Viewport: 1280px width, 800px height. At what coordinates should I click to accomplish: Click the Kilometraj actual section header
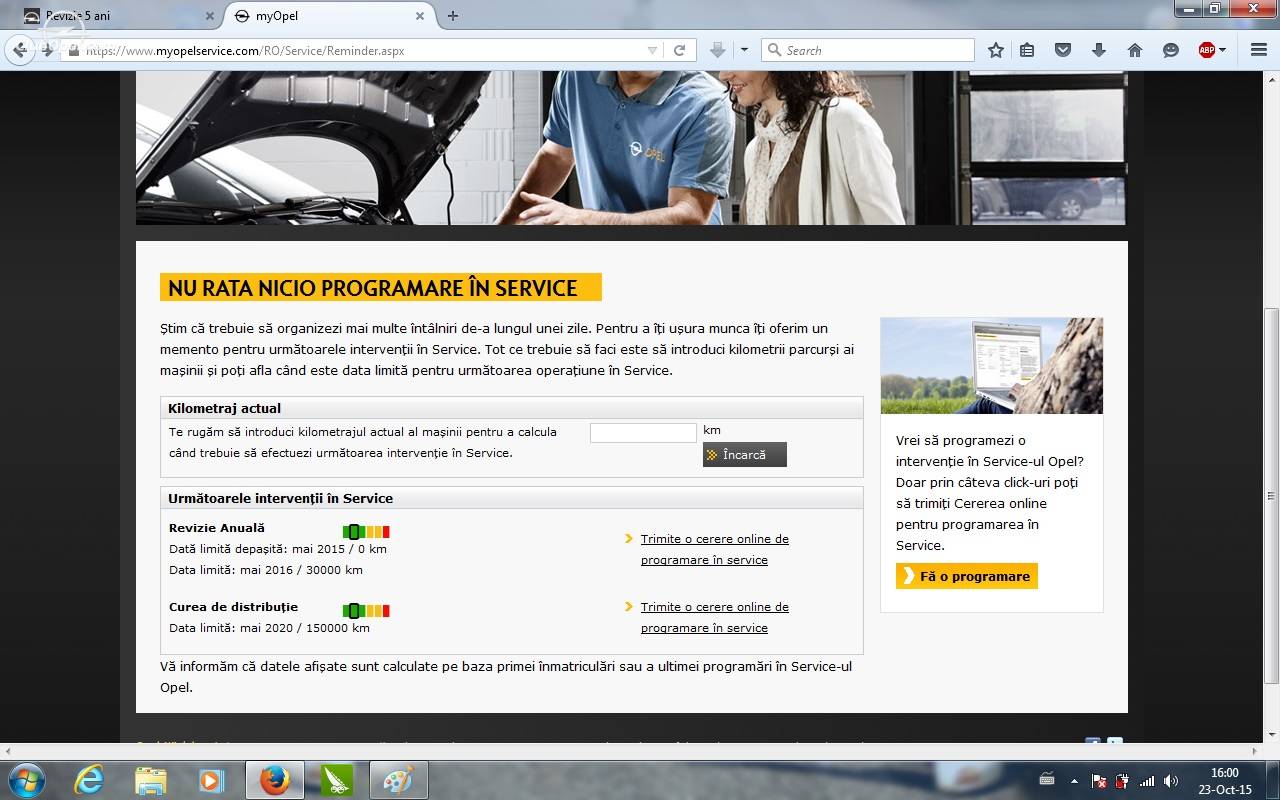[511, 408]
